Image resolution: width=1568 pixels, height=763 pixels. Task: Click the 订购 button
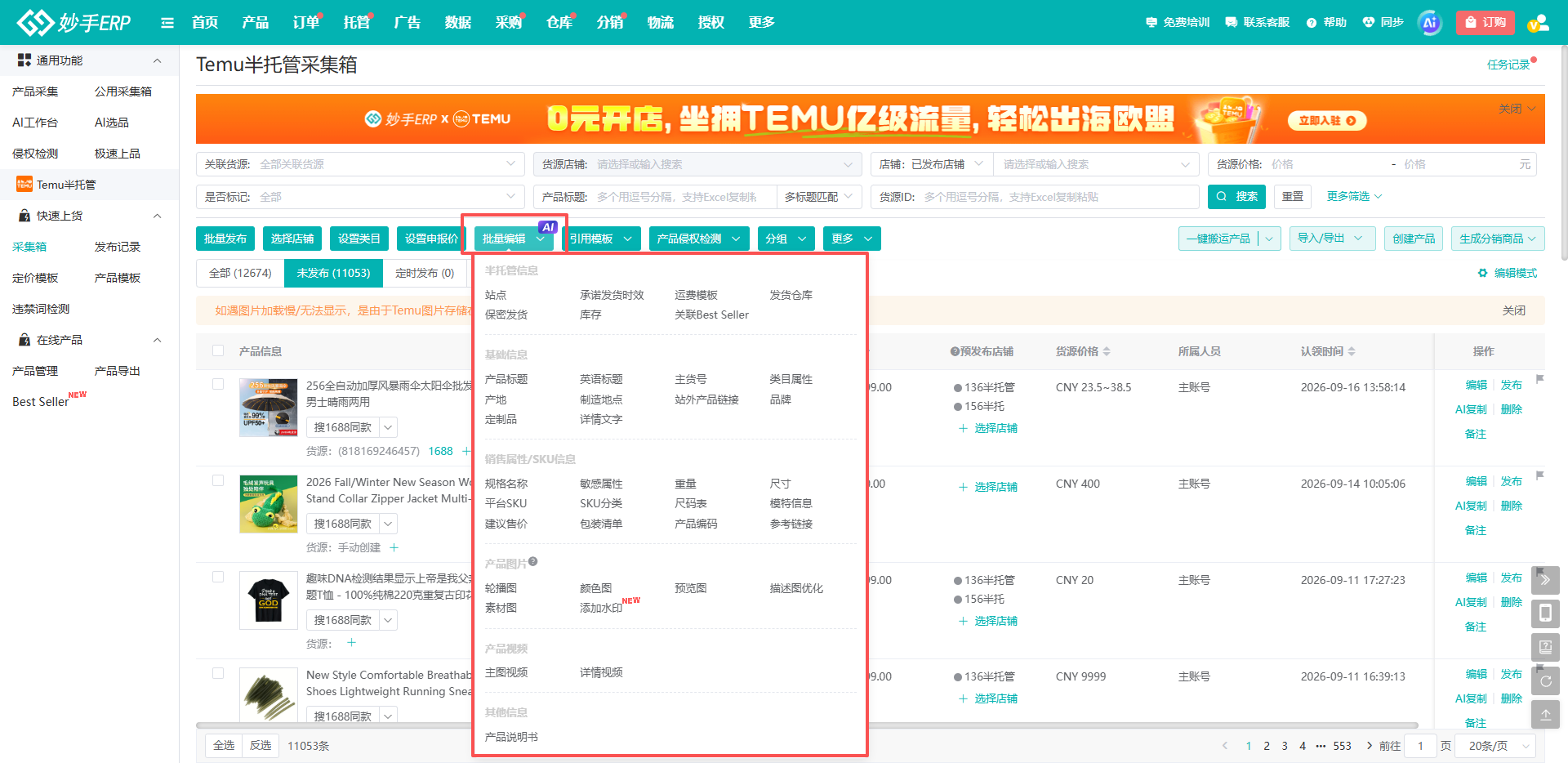1486,23
